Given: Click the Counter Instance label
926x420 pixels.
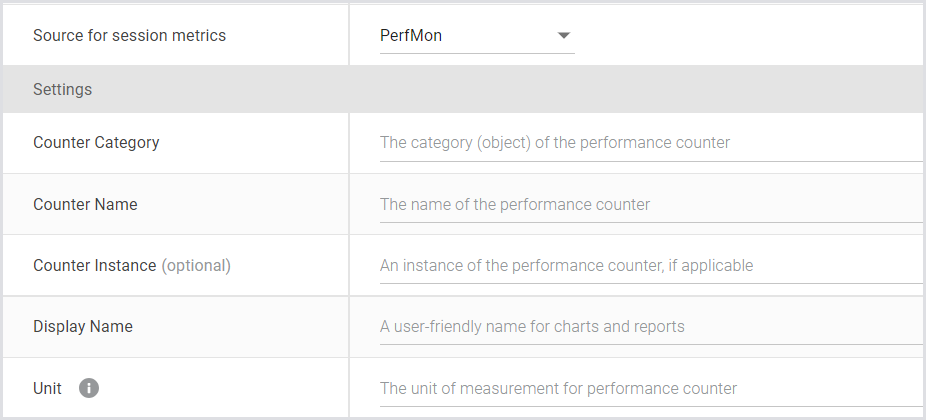Looking at the screenshot, I should click(94, 266).
